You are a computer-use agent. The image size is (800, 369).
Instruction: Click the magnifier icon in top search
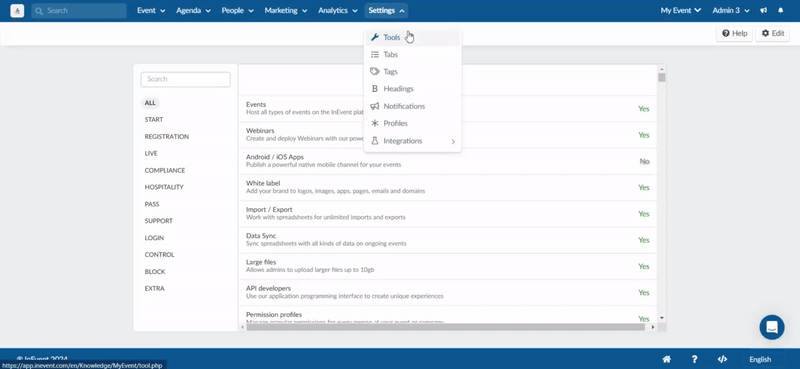click(39, 11)
